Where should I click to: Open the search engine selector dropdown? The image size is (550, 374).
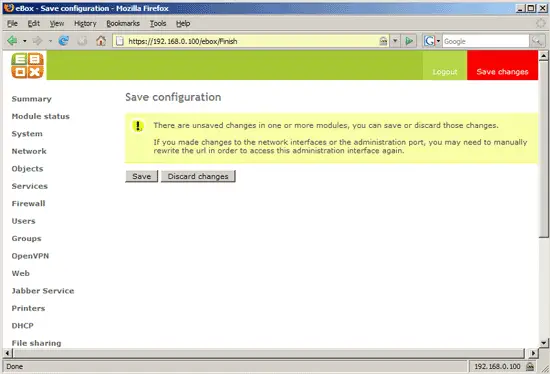pos(438,41)
